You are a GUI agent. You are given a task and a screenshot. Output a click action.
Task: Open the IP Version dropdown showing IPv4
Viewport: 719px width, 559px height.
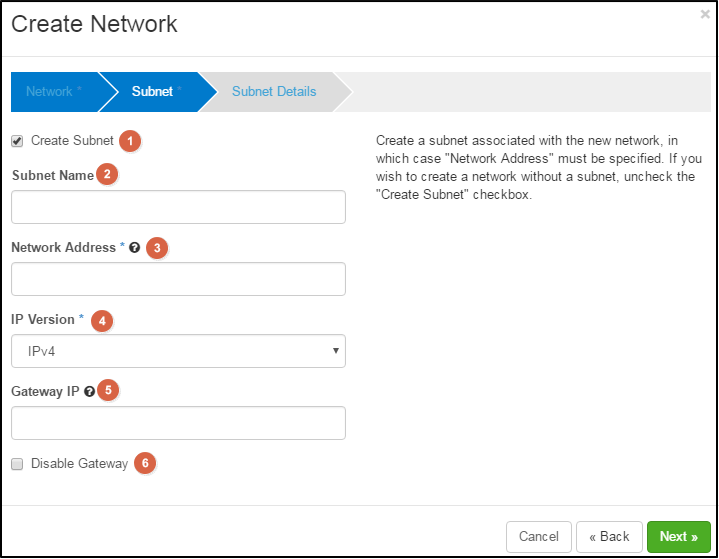coord(178,351)
